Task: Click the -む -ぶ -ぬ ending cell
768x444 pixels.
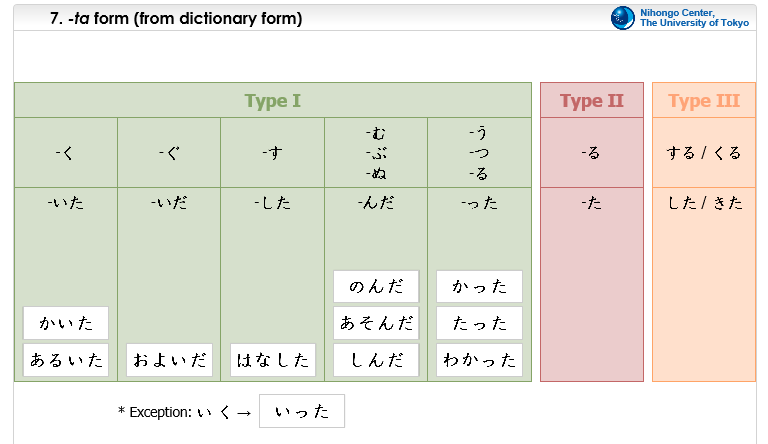Action: pyautogui.click(x=376, y=153)
